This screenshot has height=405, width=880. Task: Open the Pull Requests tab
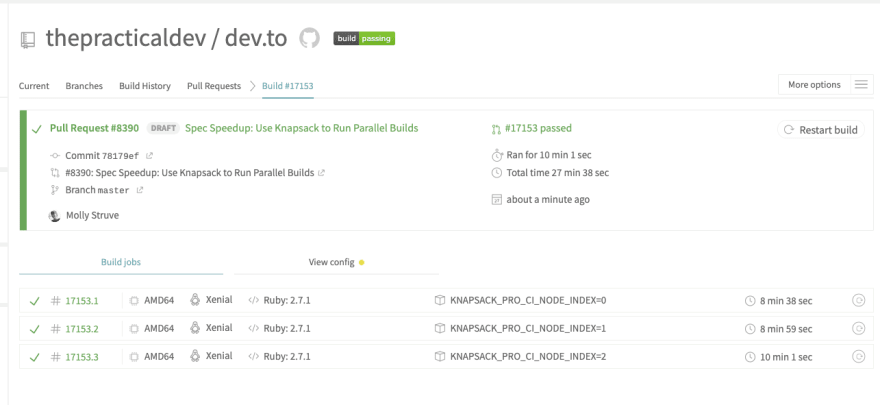point(214,86)
